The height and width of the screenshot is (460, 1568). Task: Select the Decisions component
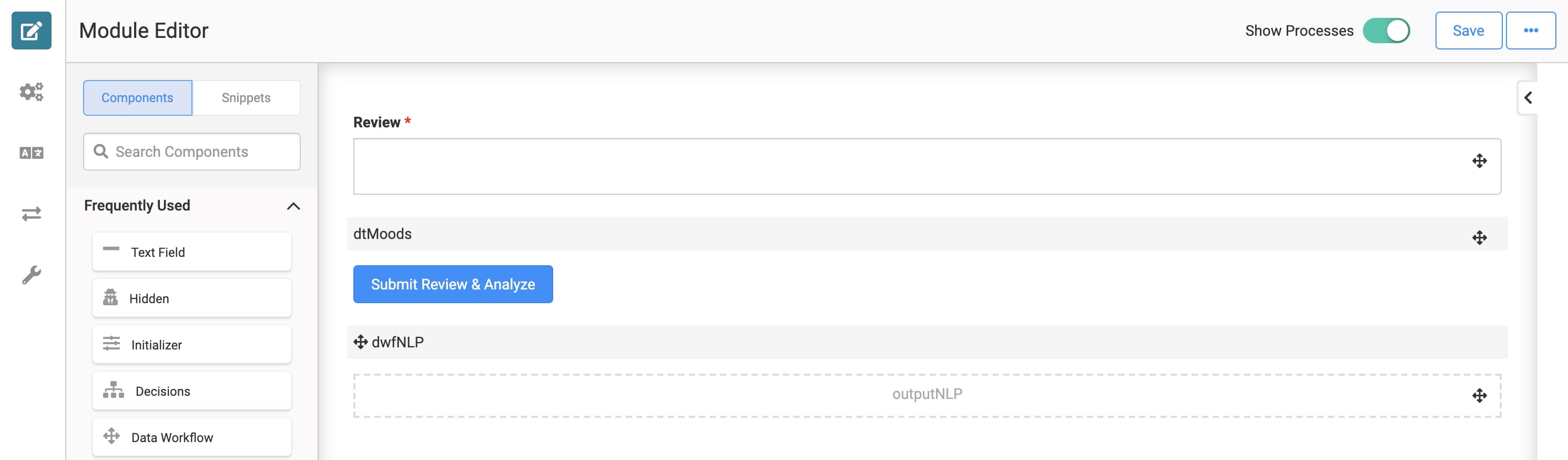pos(192,391)
